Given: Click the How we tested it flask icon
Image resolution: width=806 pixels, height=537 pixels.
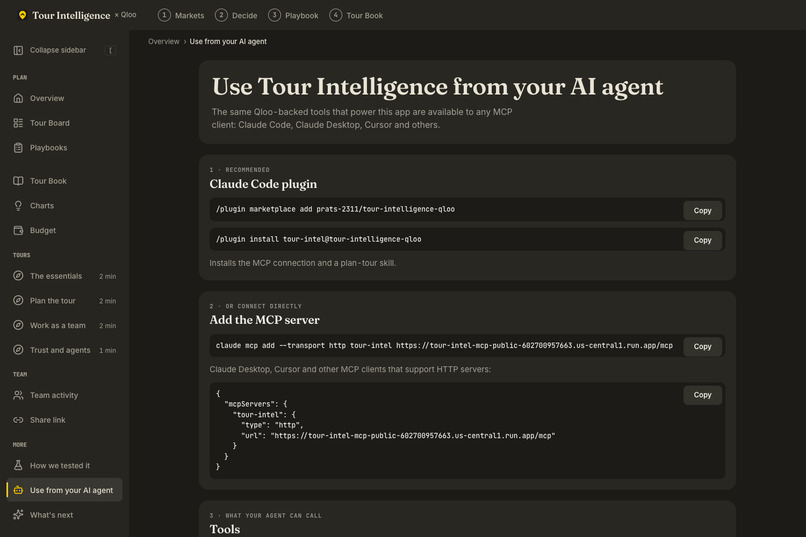Looking at the screenshot, I should tap(18, 466).
